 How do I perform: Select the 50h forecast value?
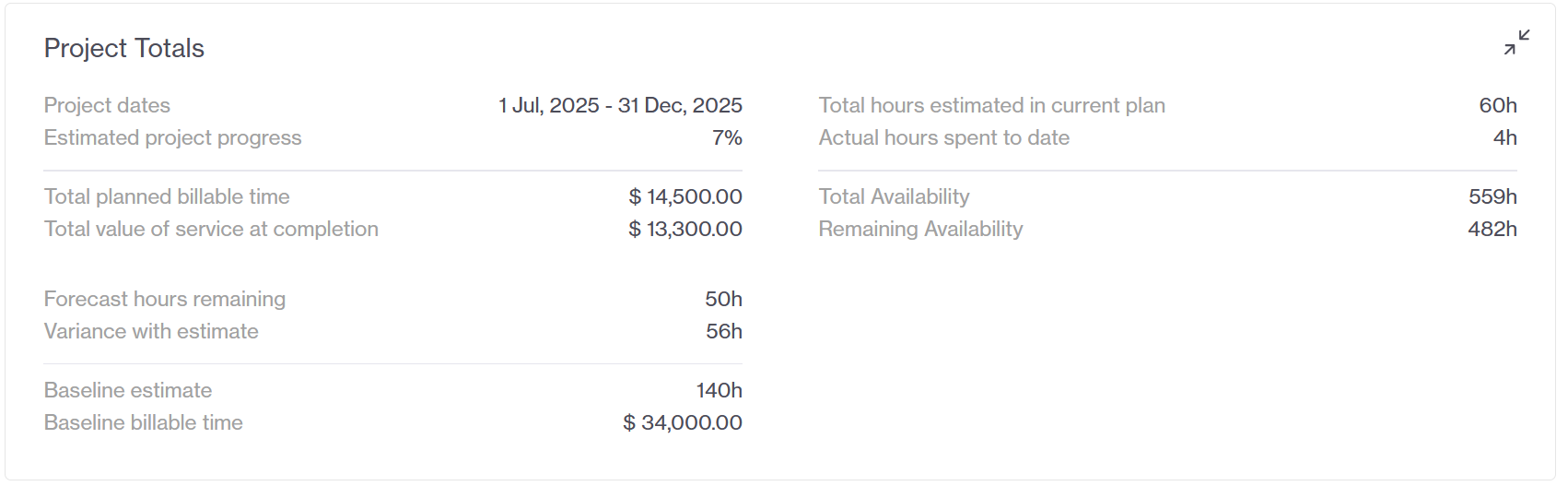point(724,299)
